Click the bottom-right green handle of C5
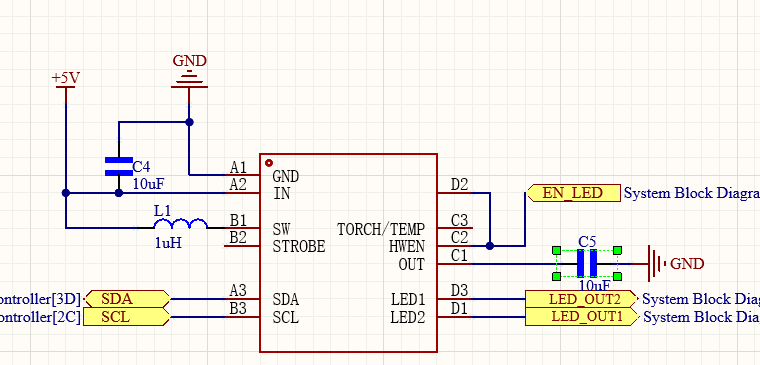 coord(618,276)
